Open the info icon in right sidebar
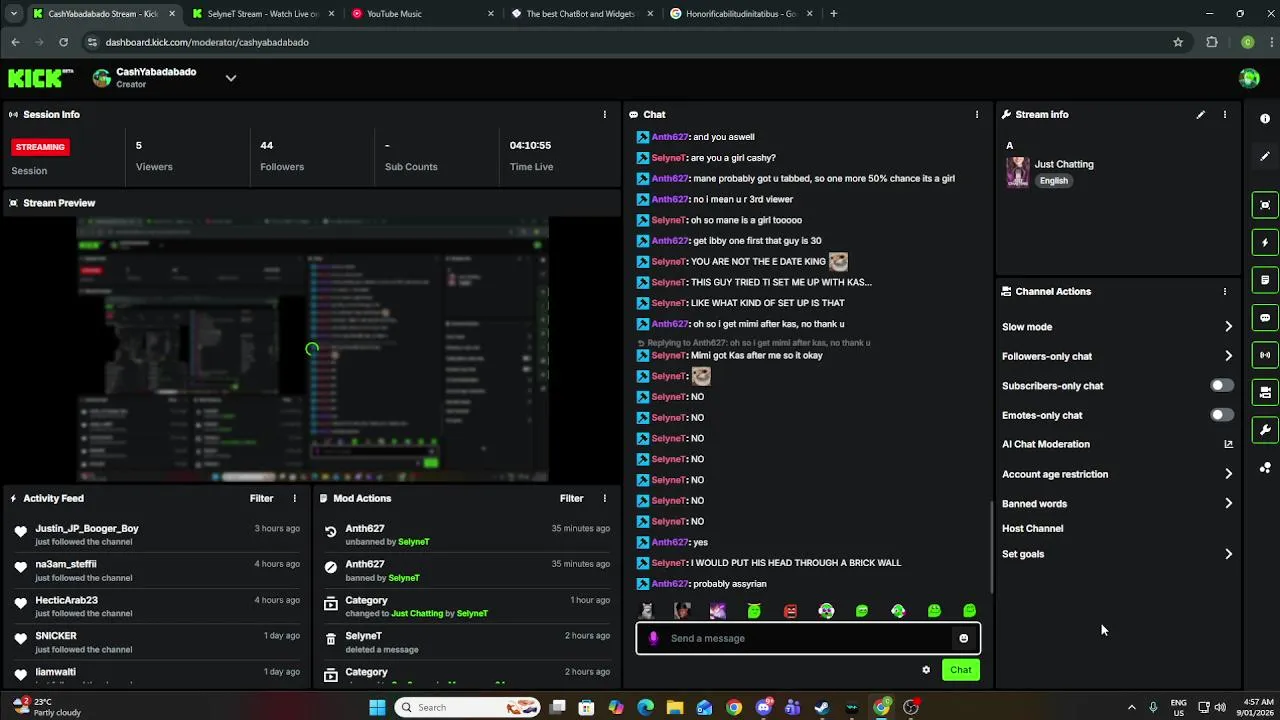Screen dimensions: 1280x720 (x=1265, y=118)
